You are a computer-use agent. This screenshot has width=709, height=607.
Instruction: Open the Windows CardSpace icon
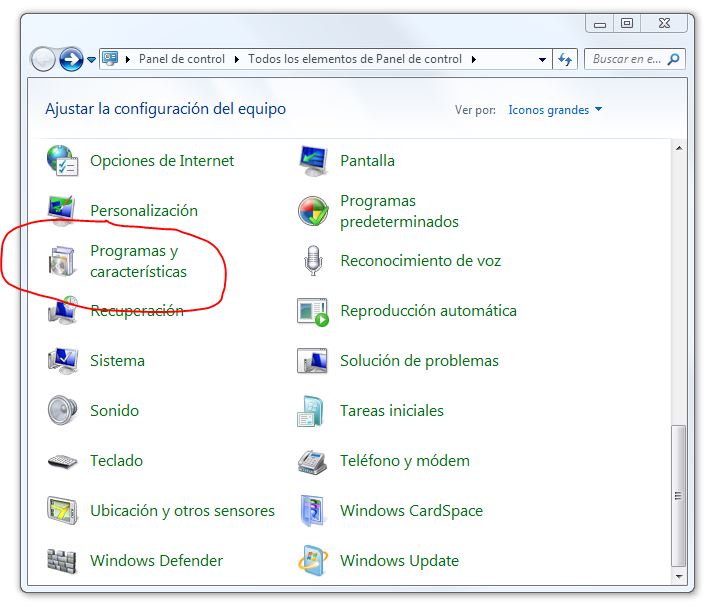(x=312, y=511)
